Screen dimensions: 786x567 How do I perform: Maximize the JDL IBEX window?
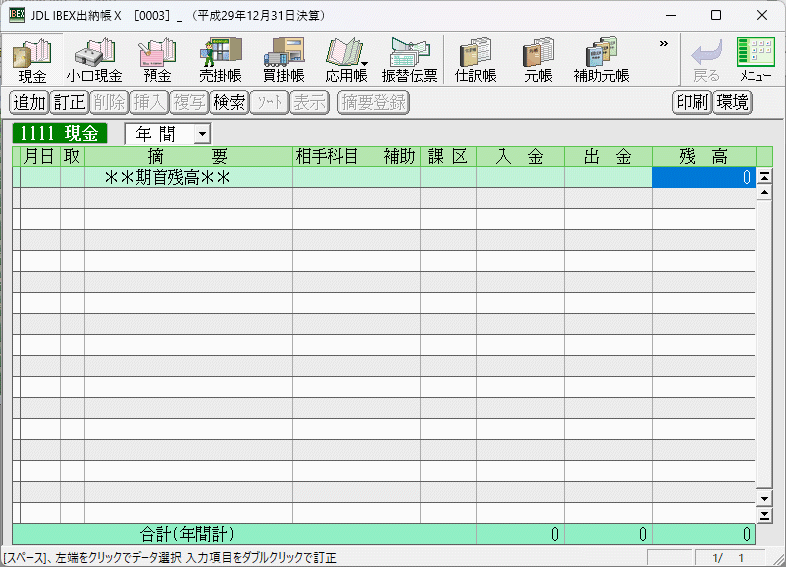coord(716,16)
